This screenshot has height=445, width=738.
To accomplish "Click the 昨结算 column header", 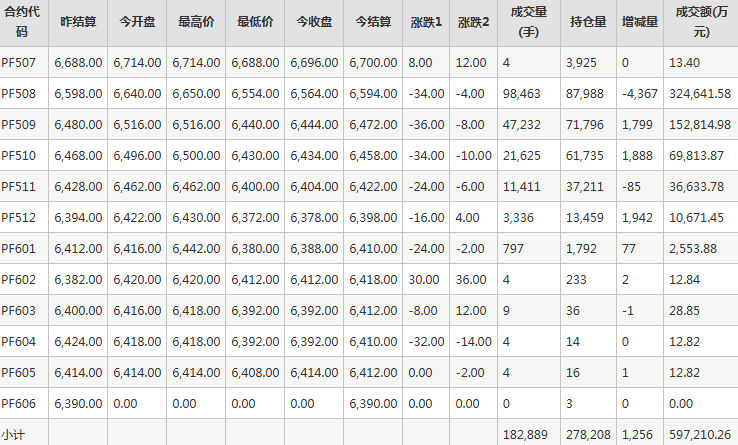I will 78,22.
